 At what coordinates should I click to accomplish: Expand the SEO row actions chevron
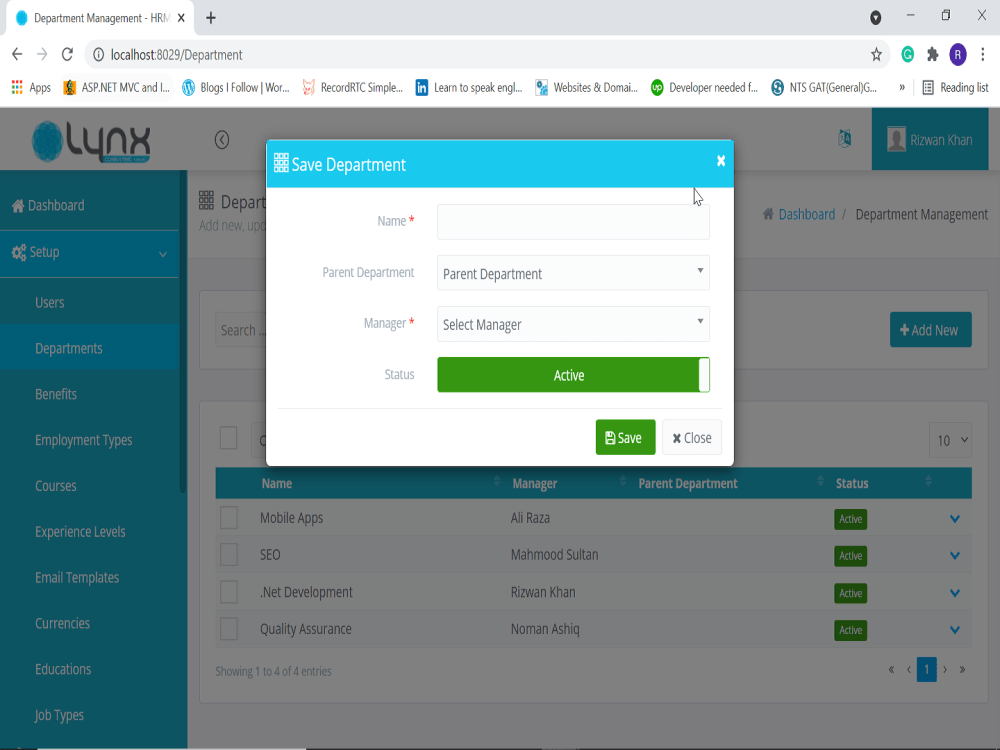point(955,555)
